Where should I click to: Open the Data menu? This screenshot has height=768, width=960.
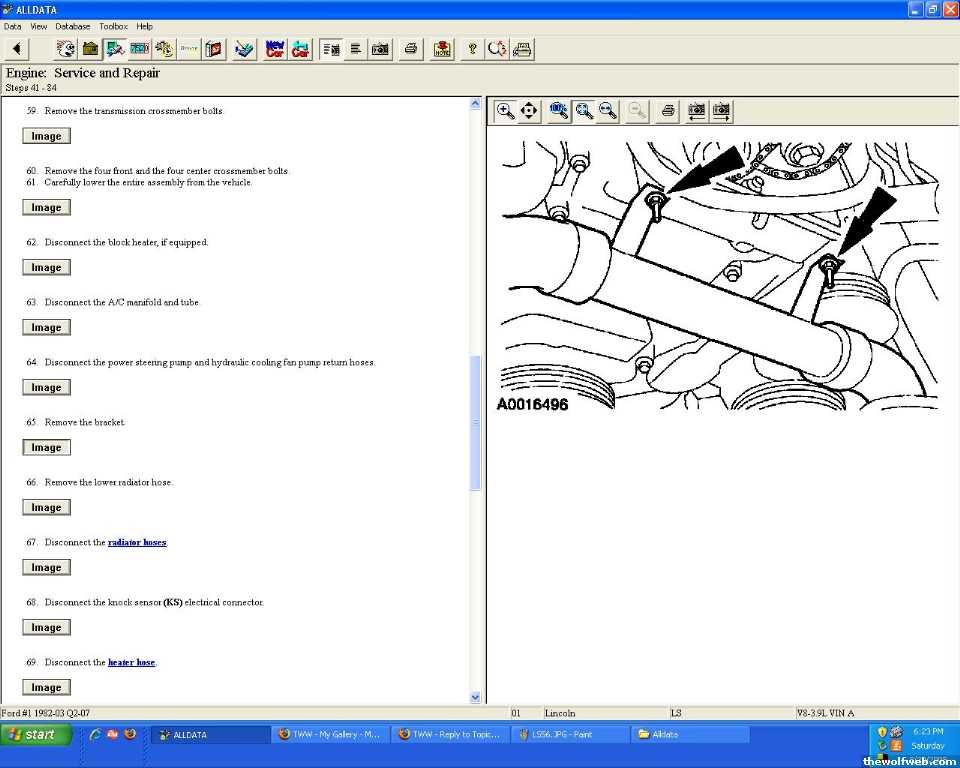click(12, 26)
